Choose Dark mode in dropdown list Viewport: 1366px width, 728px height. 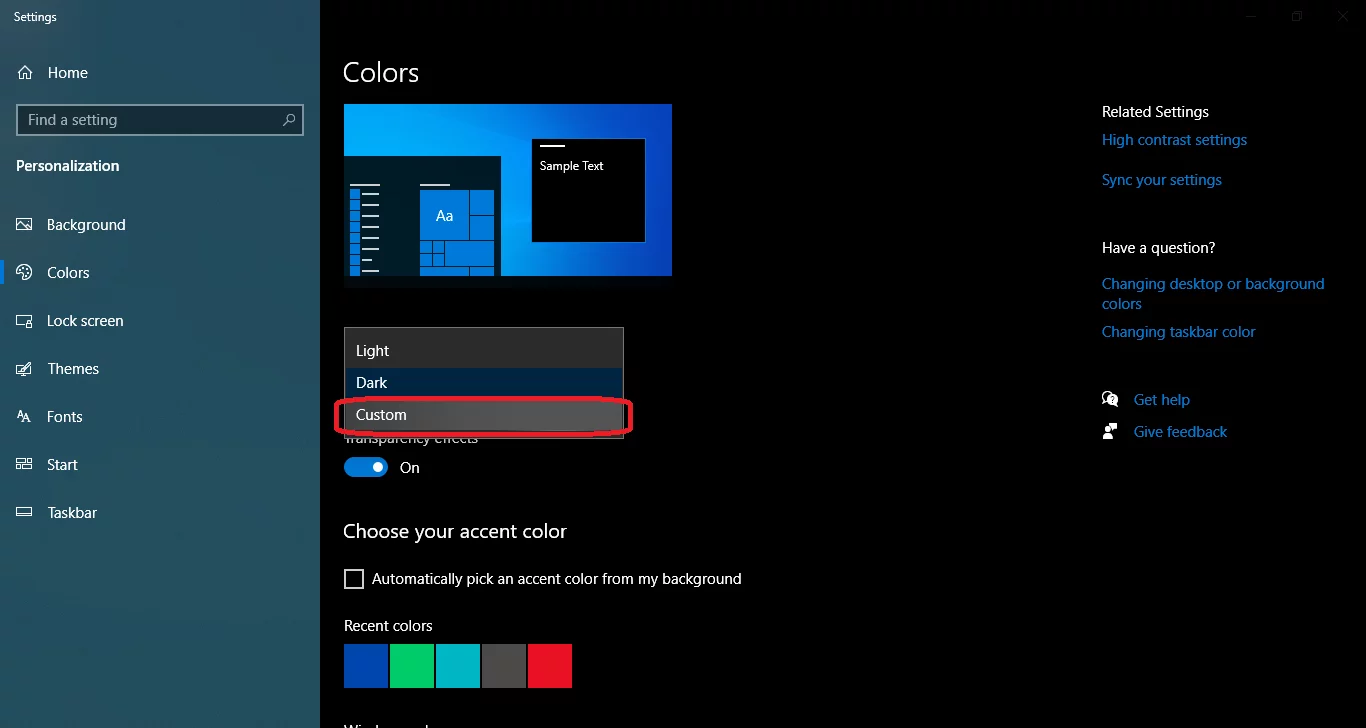[x=483, y=383]
